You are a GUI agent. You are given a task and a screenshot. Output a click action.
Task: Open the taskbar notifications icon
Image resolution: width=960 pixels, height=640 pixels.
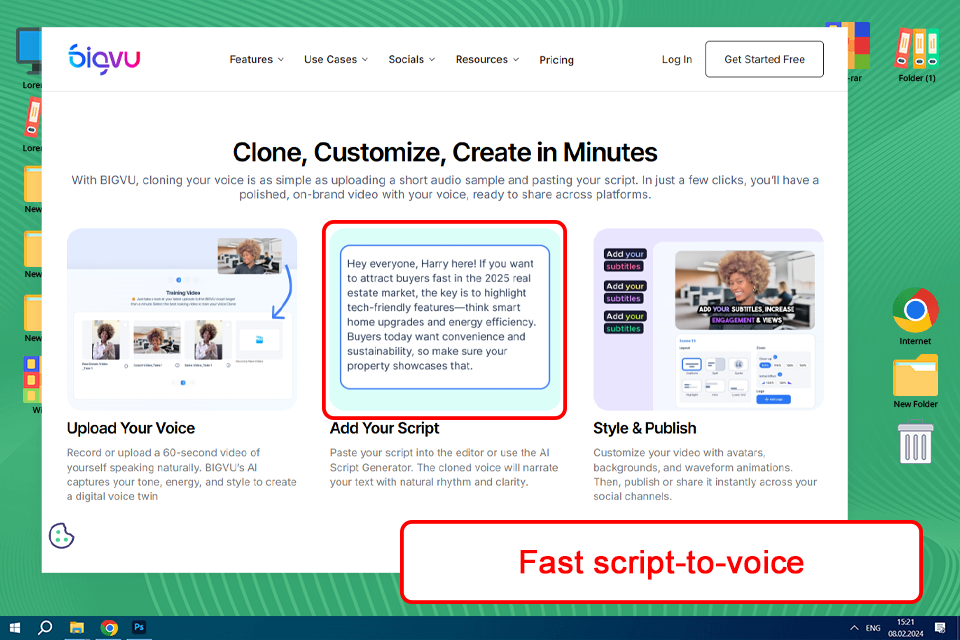(940, 628)
